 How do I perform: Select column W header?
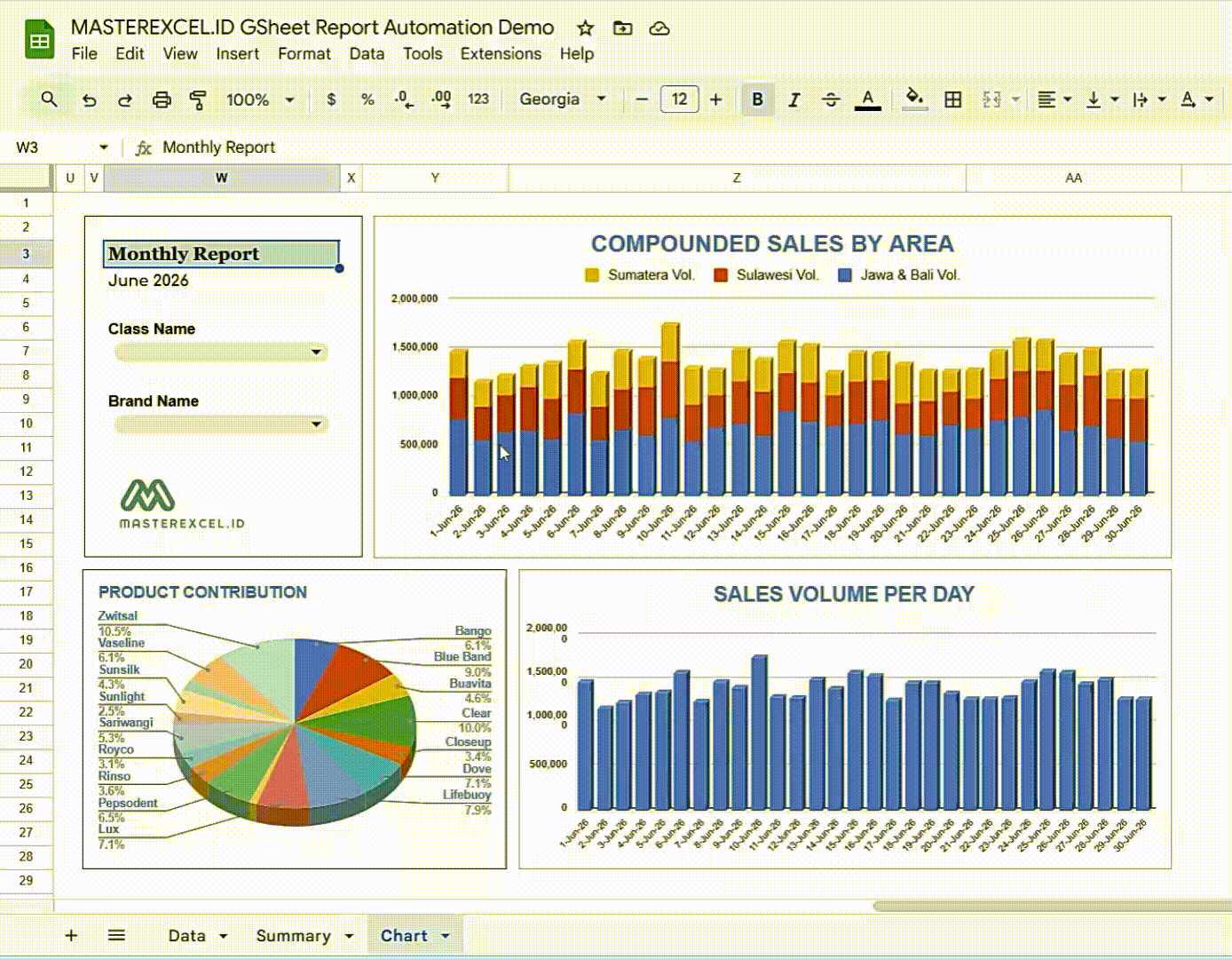pyautogui.click(x=222, y=178)
